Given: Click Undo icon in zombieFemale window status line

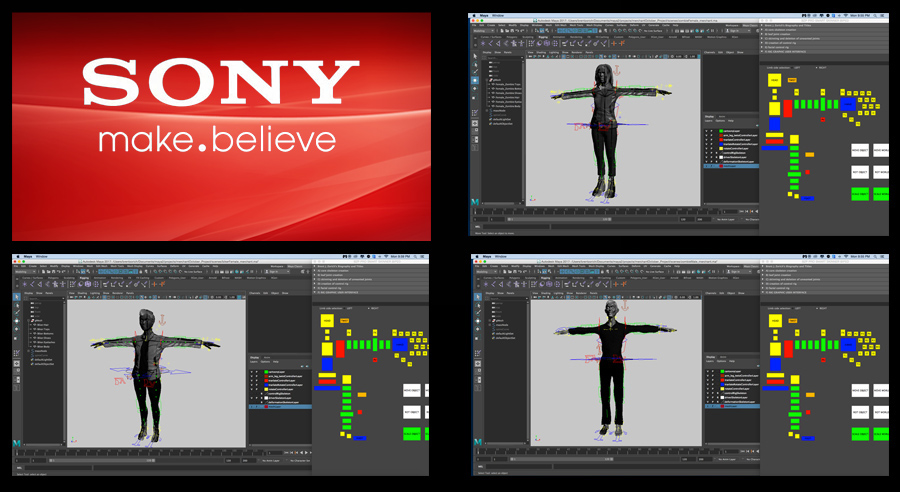Looking at the screenshot, I should tap(517, 30).
